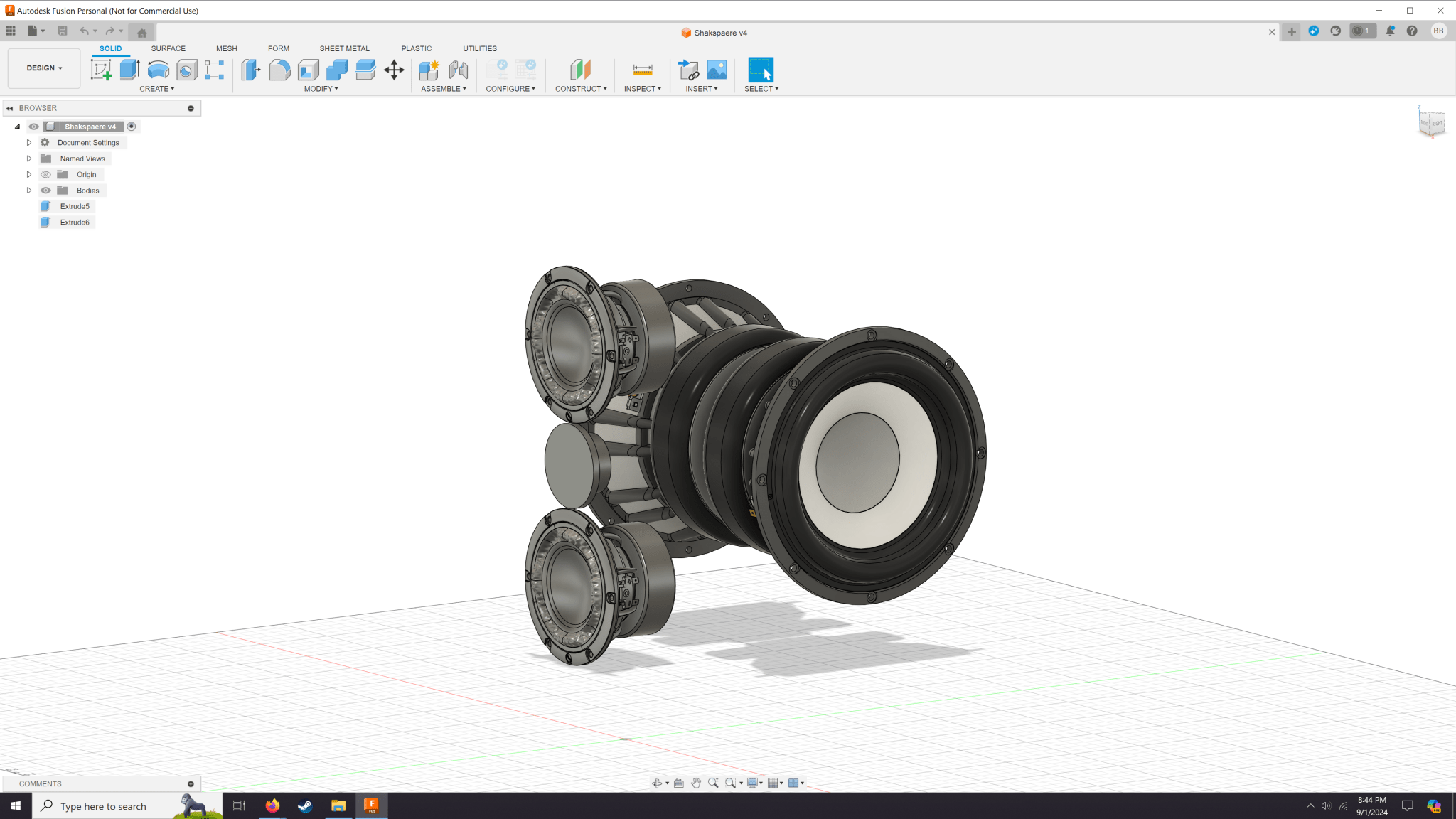Click the Redo arrow

point(109,31)
